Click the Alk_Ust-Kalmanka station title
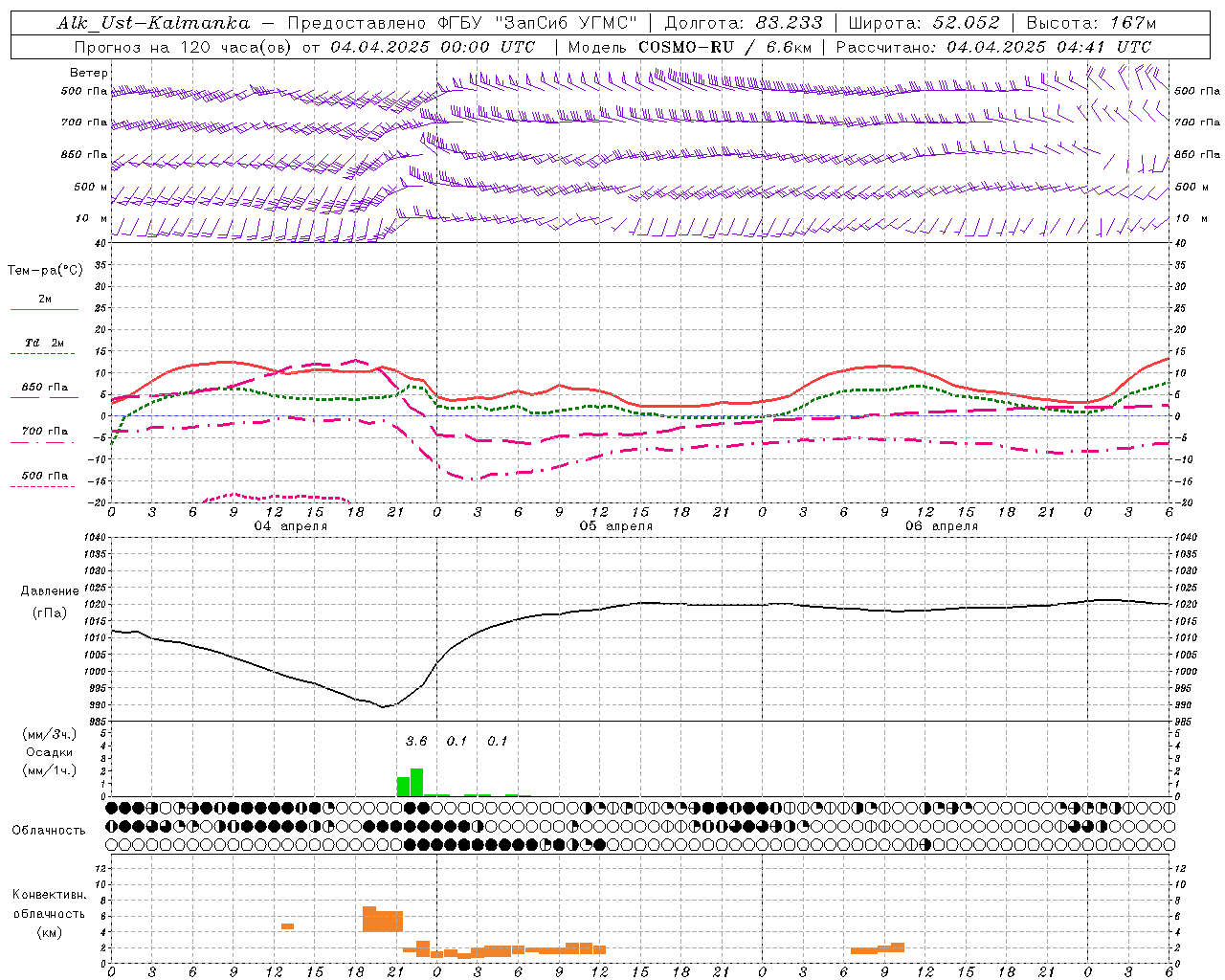 pyautogui.click(x=153, y=23)
